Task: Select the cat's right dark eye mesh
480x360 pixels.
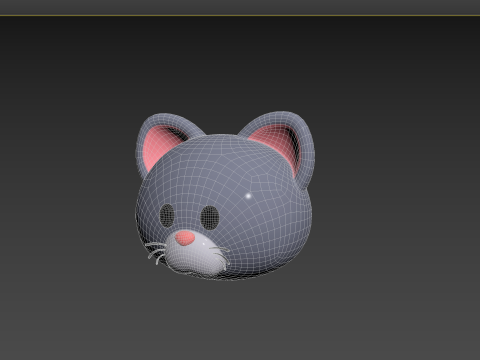Action: (x=210, y=218)
